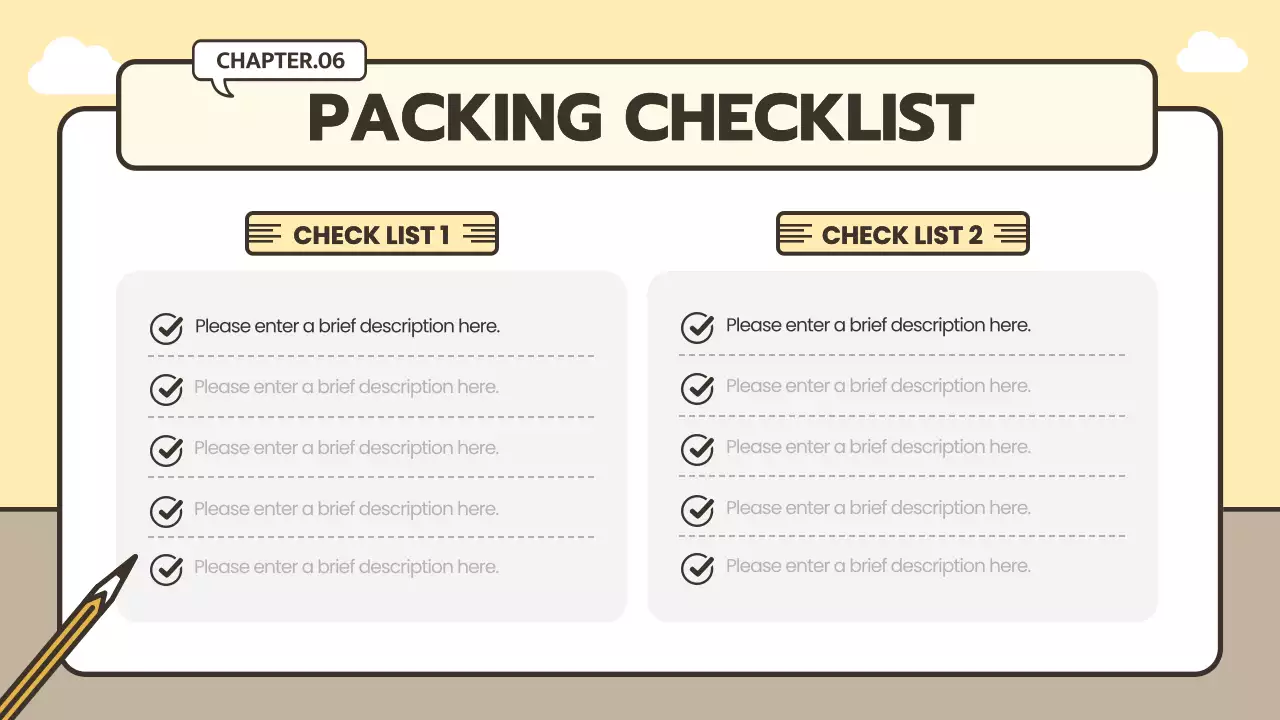Viewport: 1280px width, 720px height.
Task: Select the cloud shape at top left
Action: (70, 66)
